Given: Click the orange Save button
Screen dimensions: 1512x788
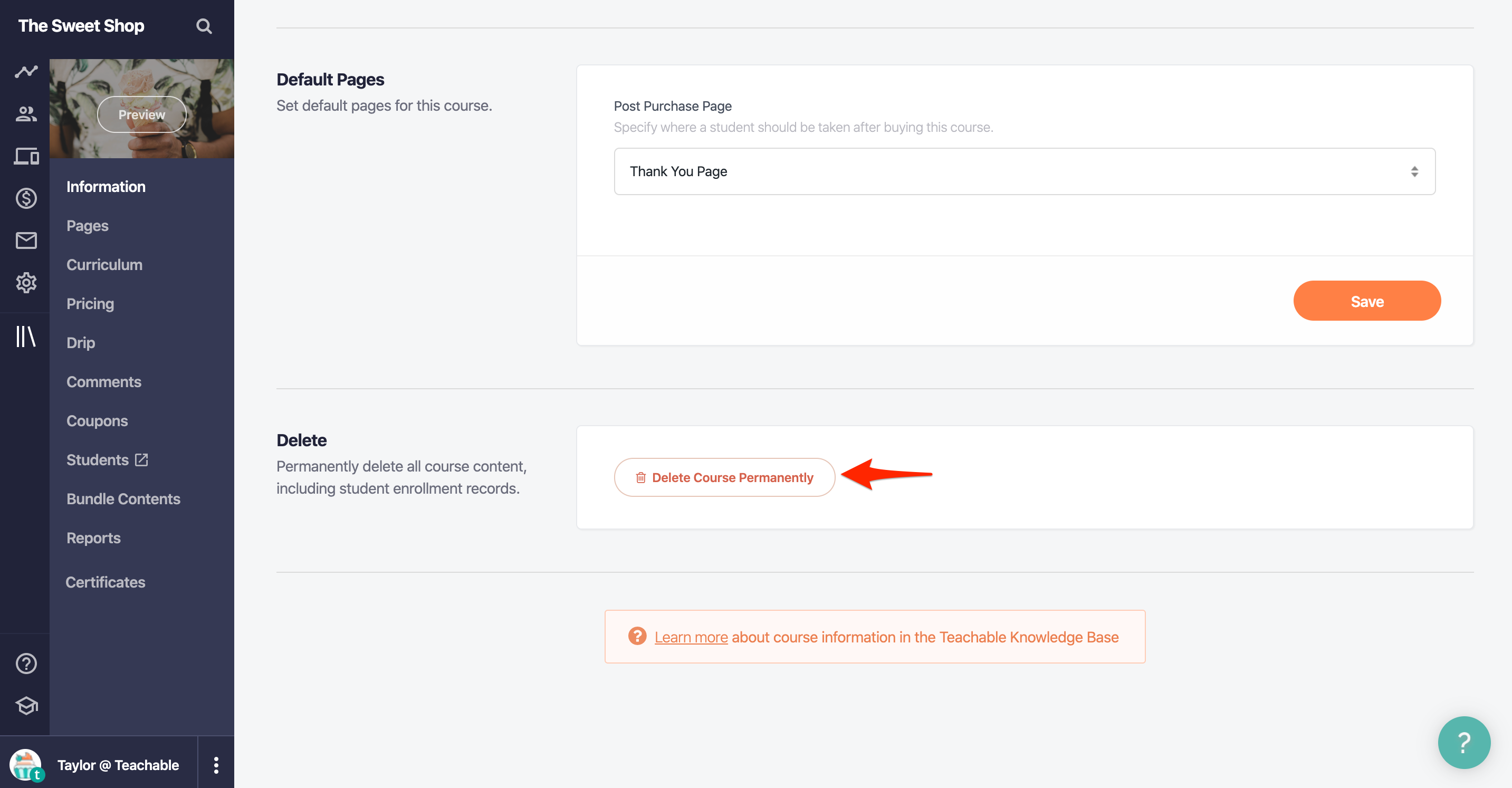Looking at the screenshot, I should pyautogui.click(x=1366, y=301).
